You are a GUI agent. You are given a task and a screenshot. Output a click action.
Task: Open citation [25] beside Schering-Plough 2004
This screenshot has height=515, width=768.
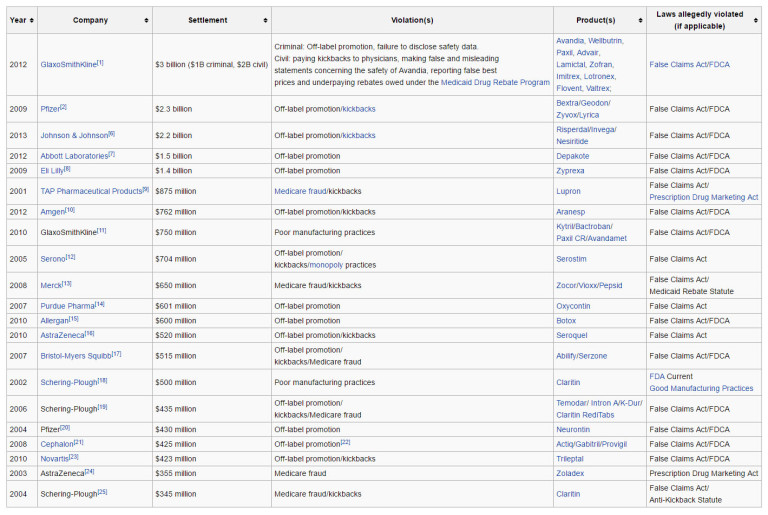(102, 492)
